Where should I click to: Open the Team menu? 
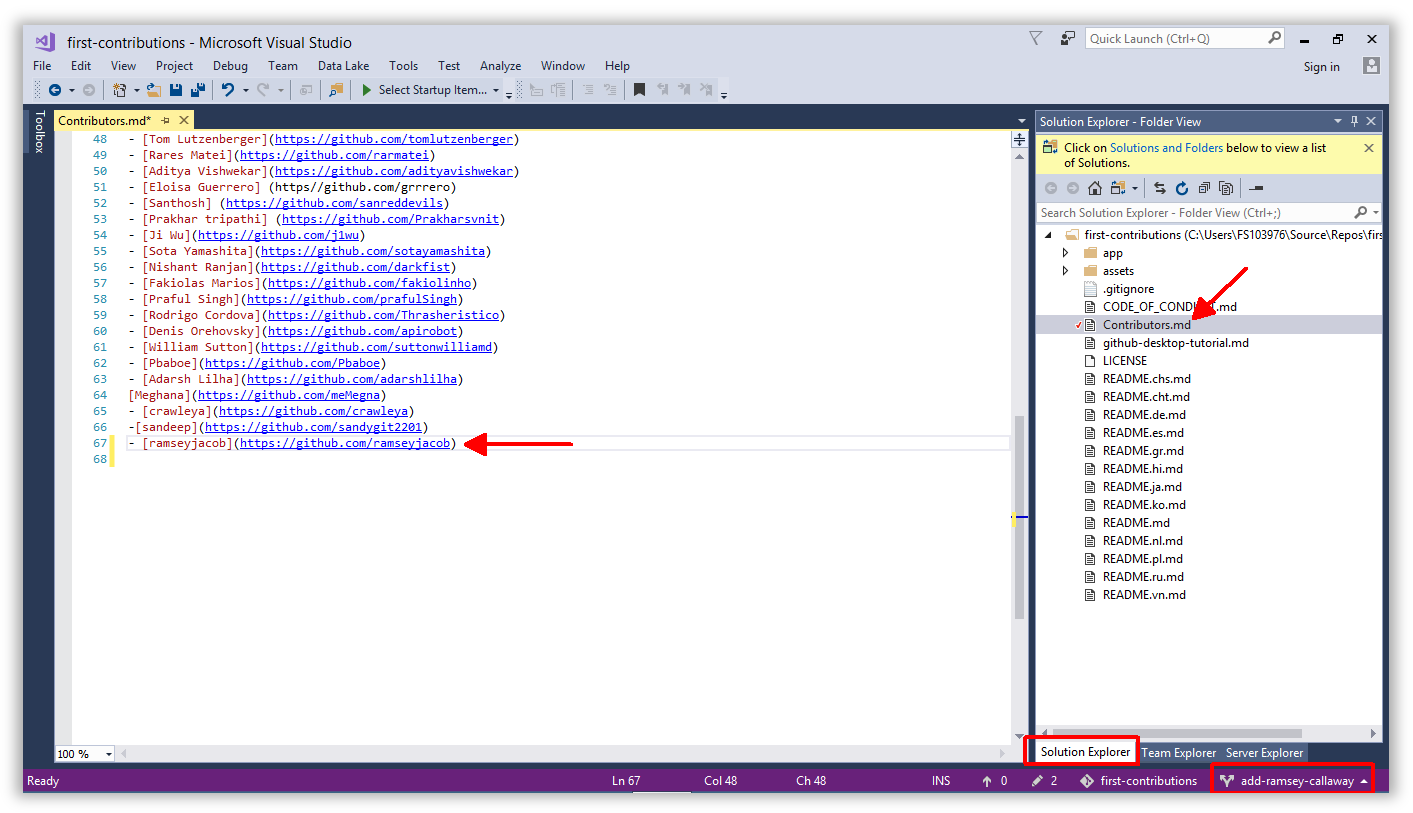pyautogui.click(x=283, y=66)
